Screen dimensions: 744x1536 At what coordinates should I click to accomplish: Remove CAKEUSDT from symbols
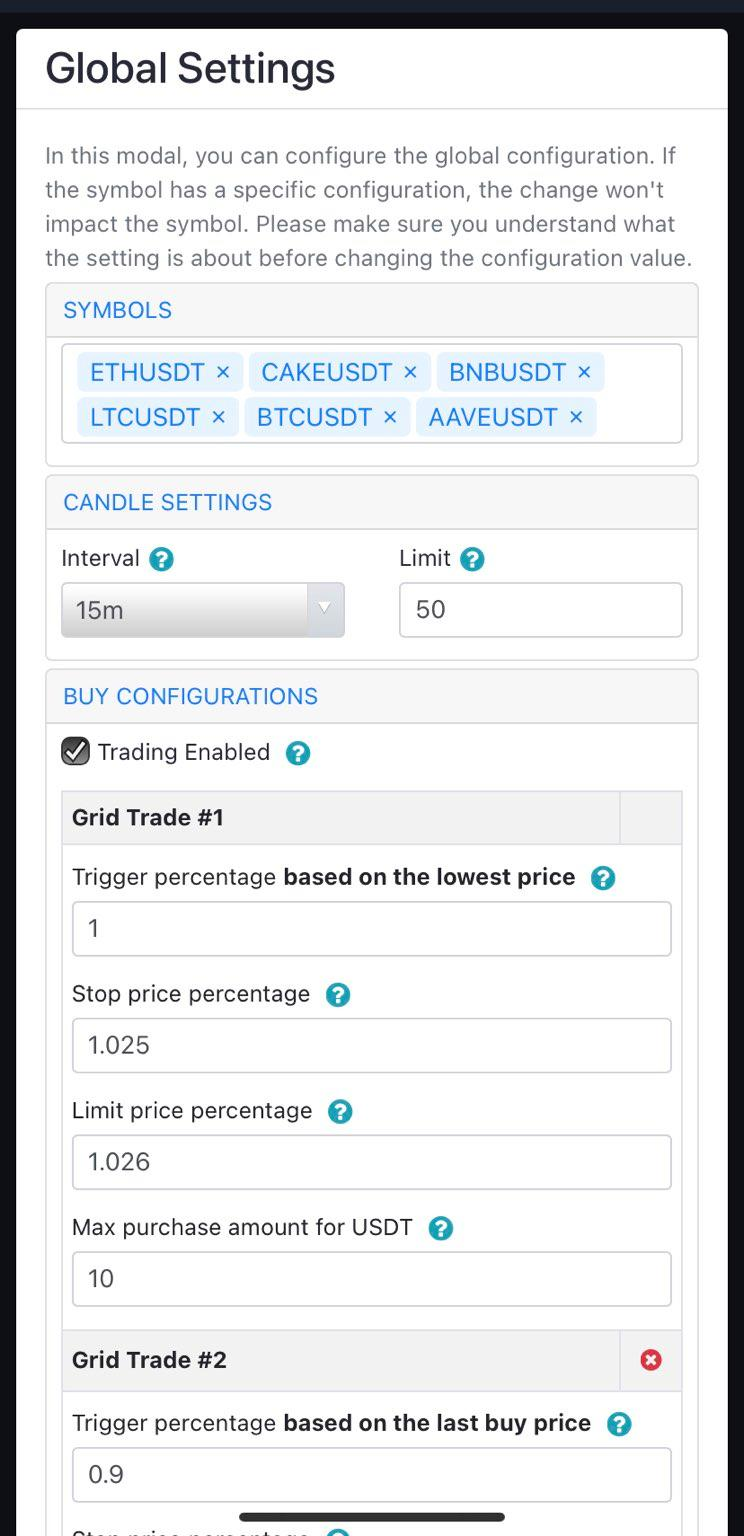click(410, 372)
